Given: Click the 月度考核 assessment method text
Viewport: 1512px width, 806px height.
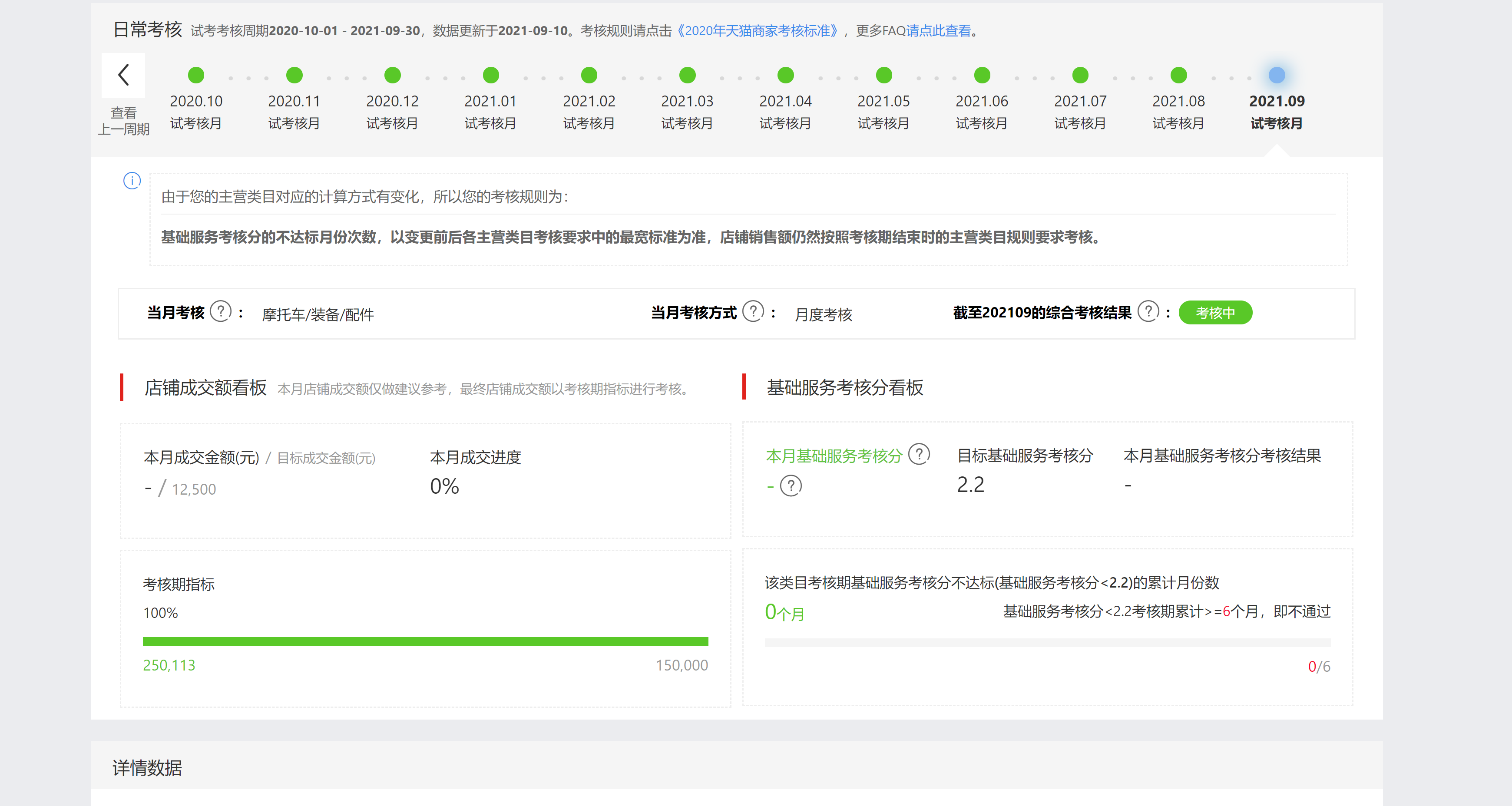Looking at the screenshot, I should 823,315.
